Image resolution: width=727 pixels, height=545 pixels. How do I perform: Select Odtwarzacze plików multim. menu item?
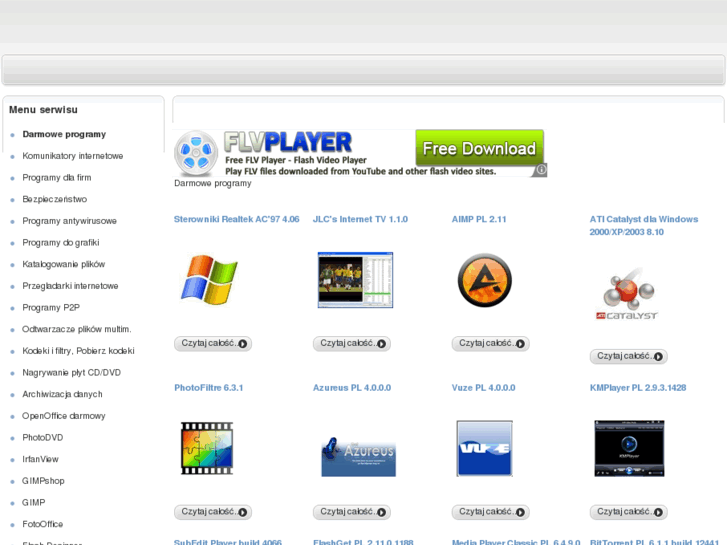[x=77, y=329]
